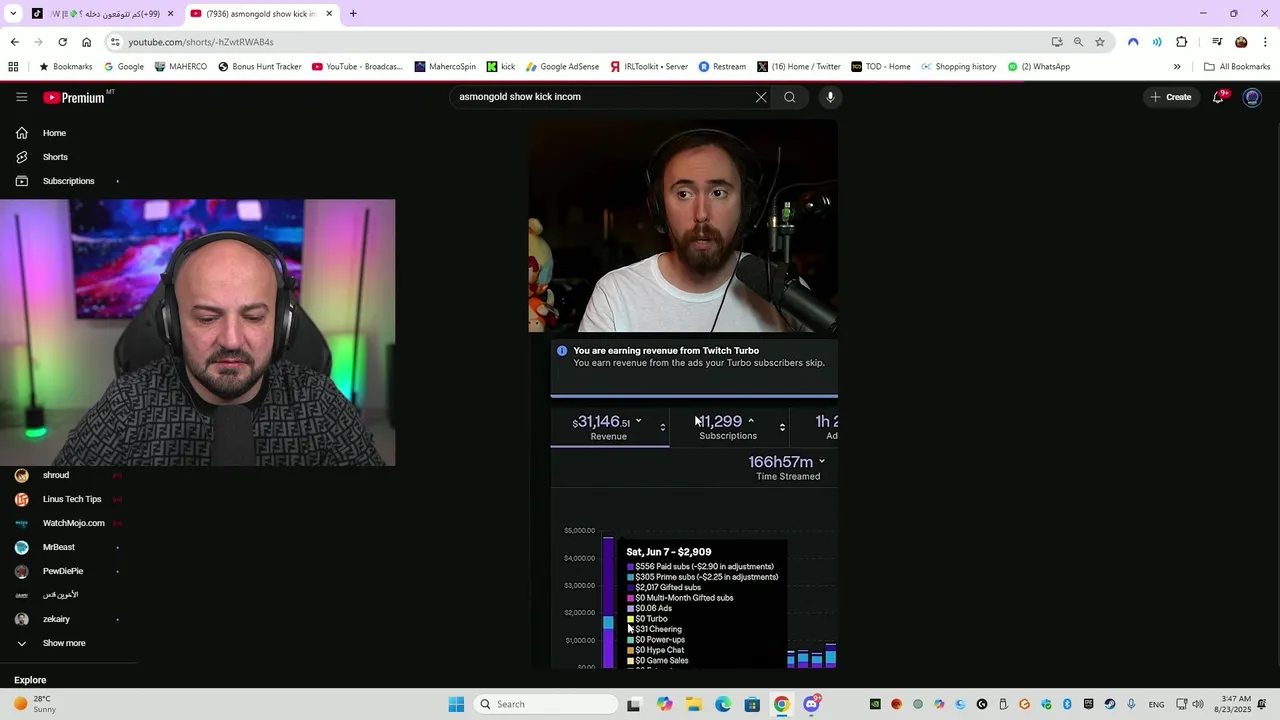Open Chrome three-dot menu
This screenshot has width=1280, height=720.
[1266, 42]
